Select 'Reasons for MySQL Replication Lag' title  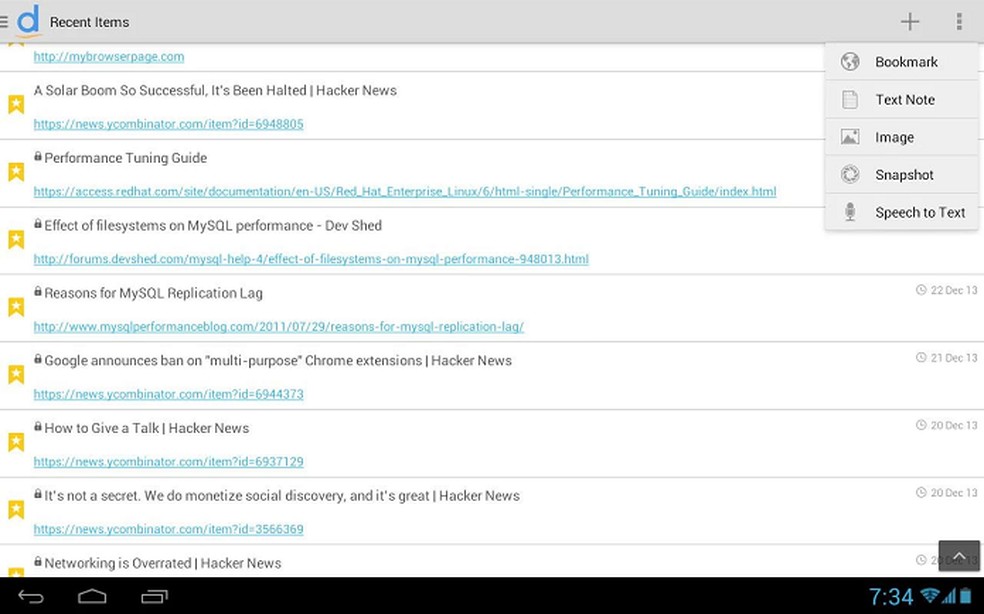tap(153, 293)
